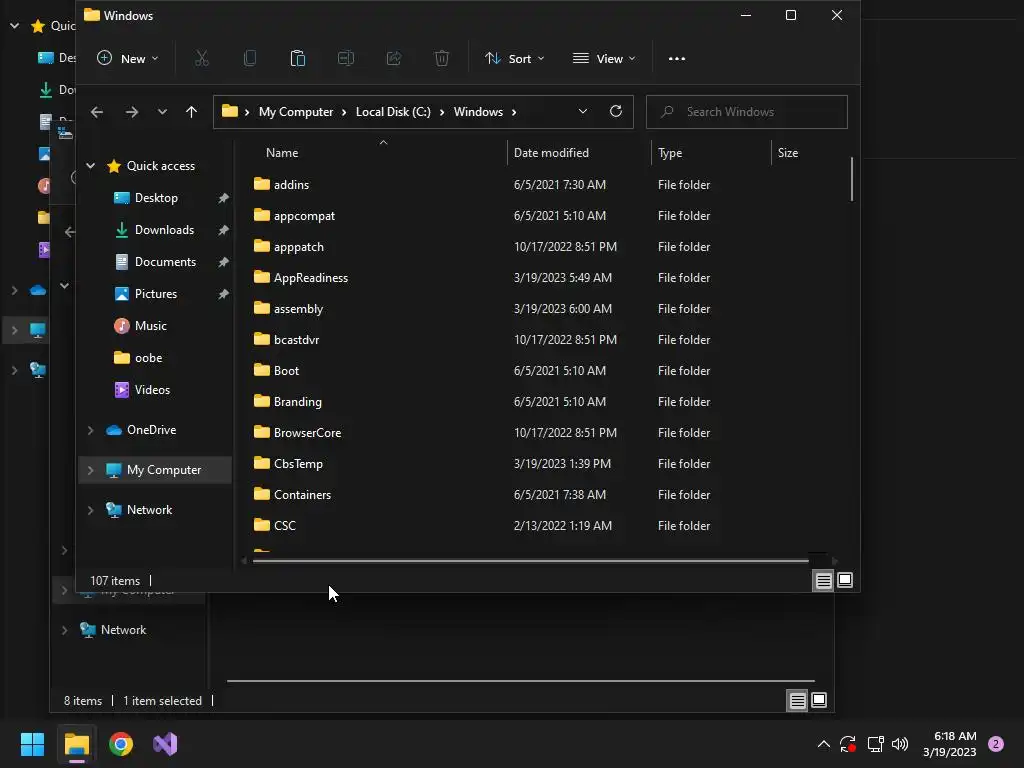Go up one folder level
Viewport: 1024px width, 768px height.
[x=191, y=112]
